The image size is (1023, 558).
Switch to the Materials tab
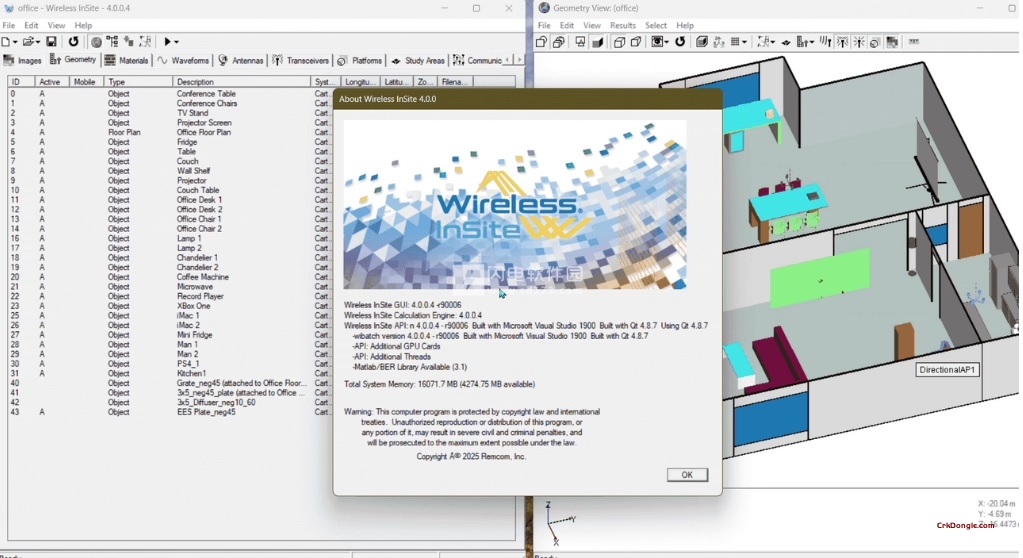tap(127, 60)
